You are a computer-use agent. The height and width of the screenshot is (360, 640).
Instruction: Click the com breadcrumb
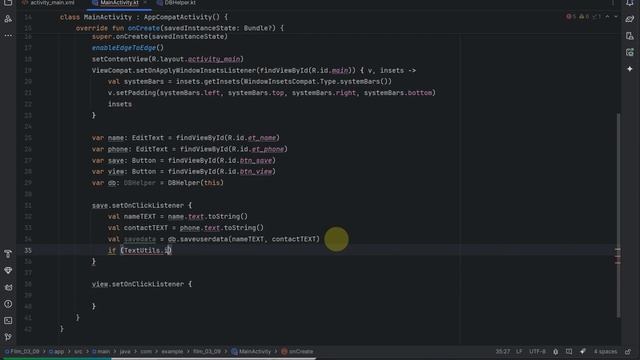click(146, 351)
